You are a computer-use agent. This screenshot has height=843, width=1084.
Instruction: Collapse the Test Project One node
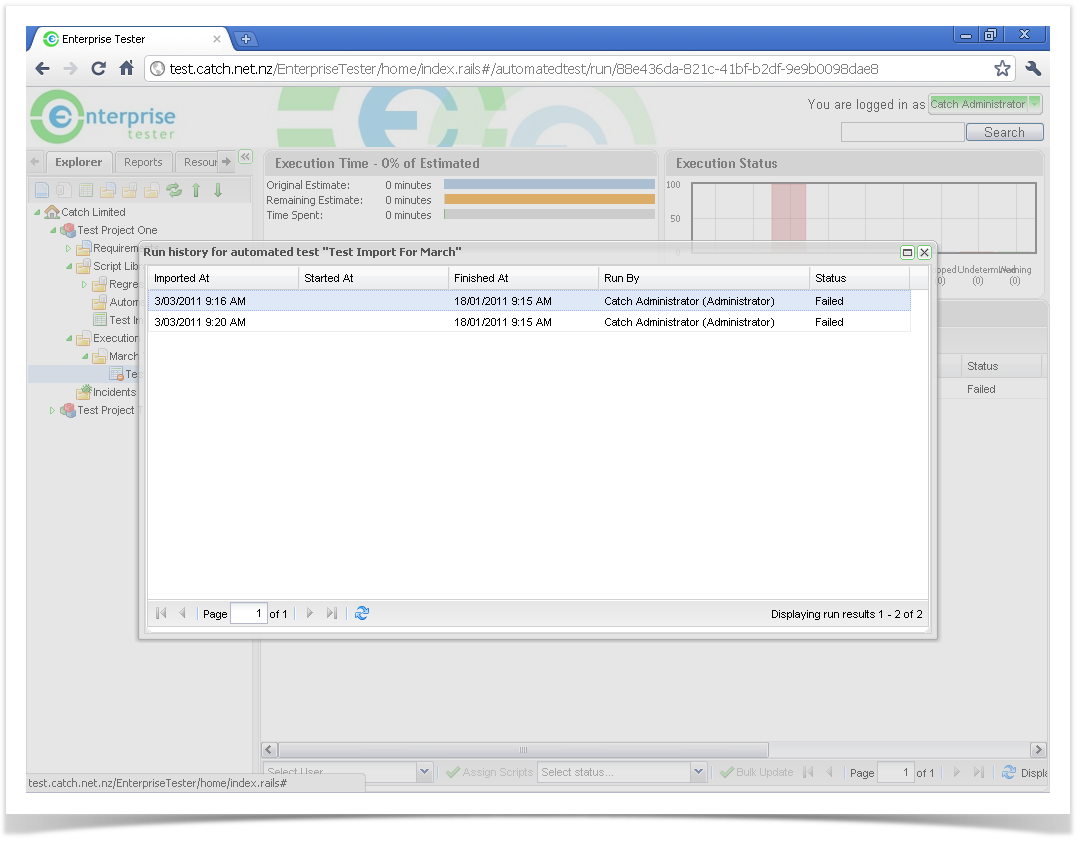[54, 230]
